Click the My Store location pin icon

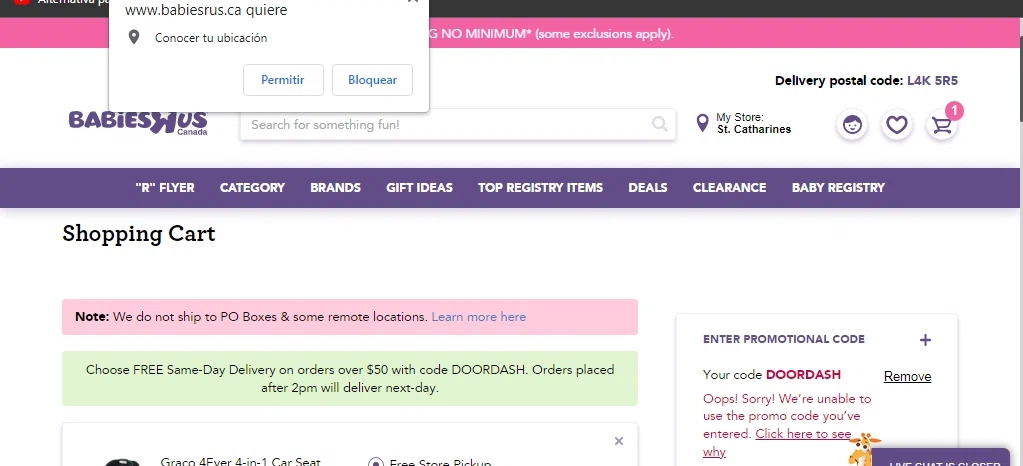point(702,123)
